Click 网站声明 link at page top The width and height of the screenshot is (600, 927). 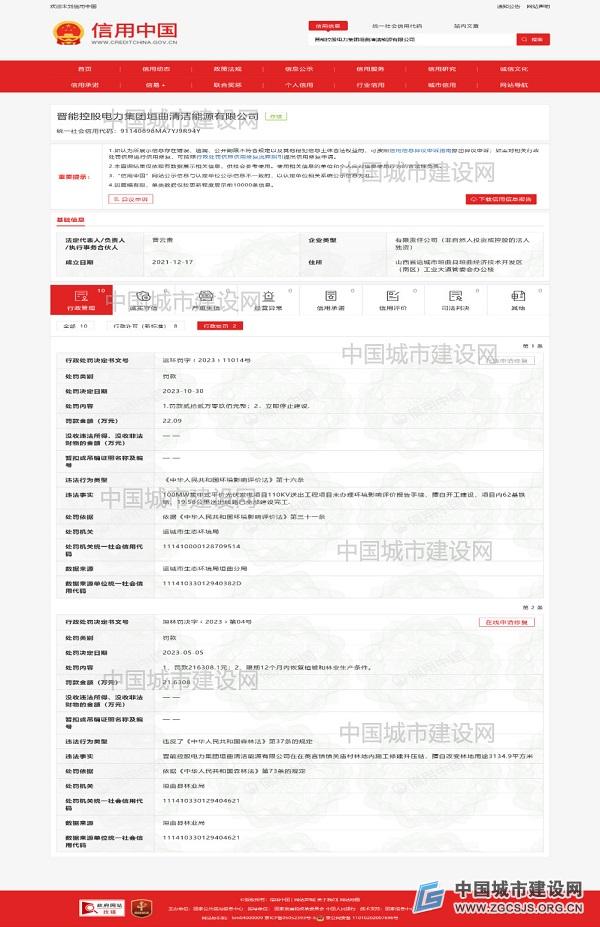click(x=538, y=7)
